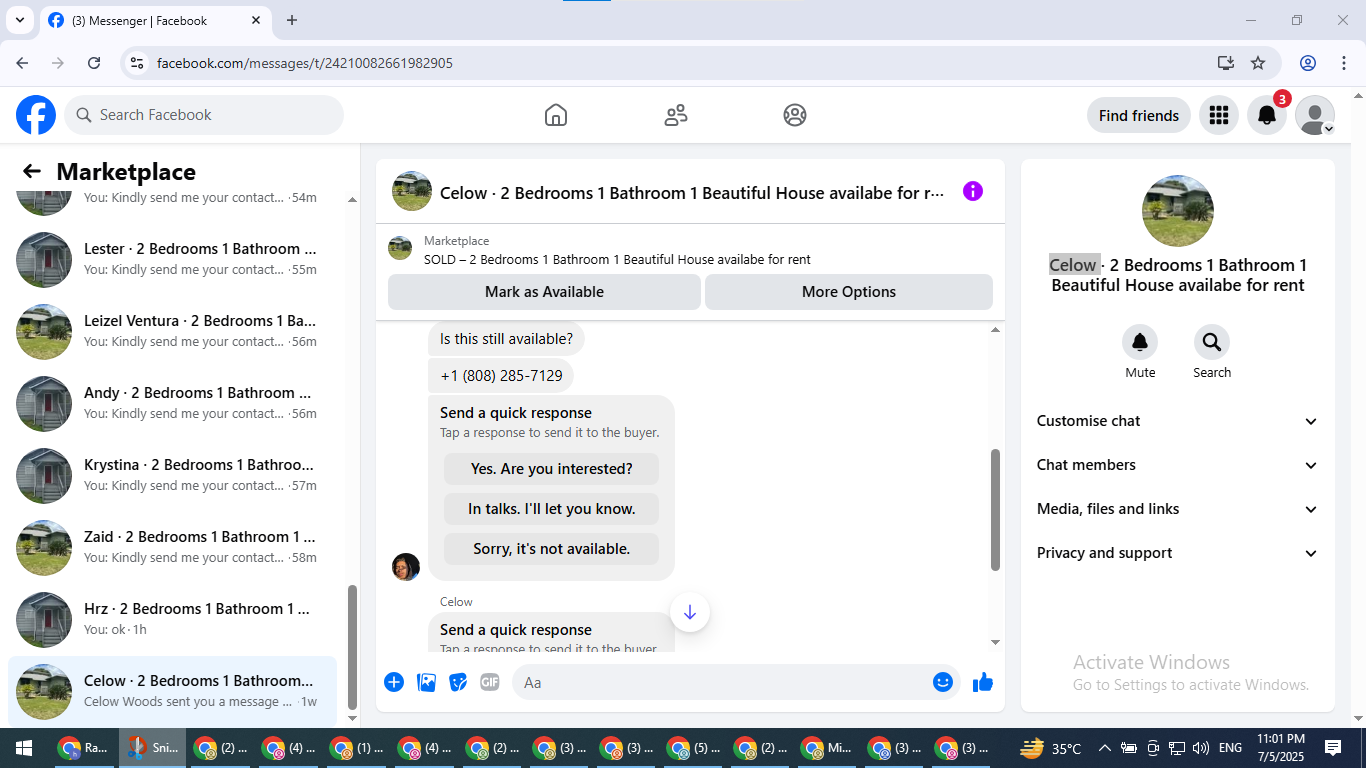Screen dimensions: 1366x768
Task: Bookmark this page with star icon
Action: 1258,63
